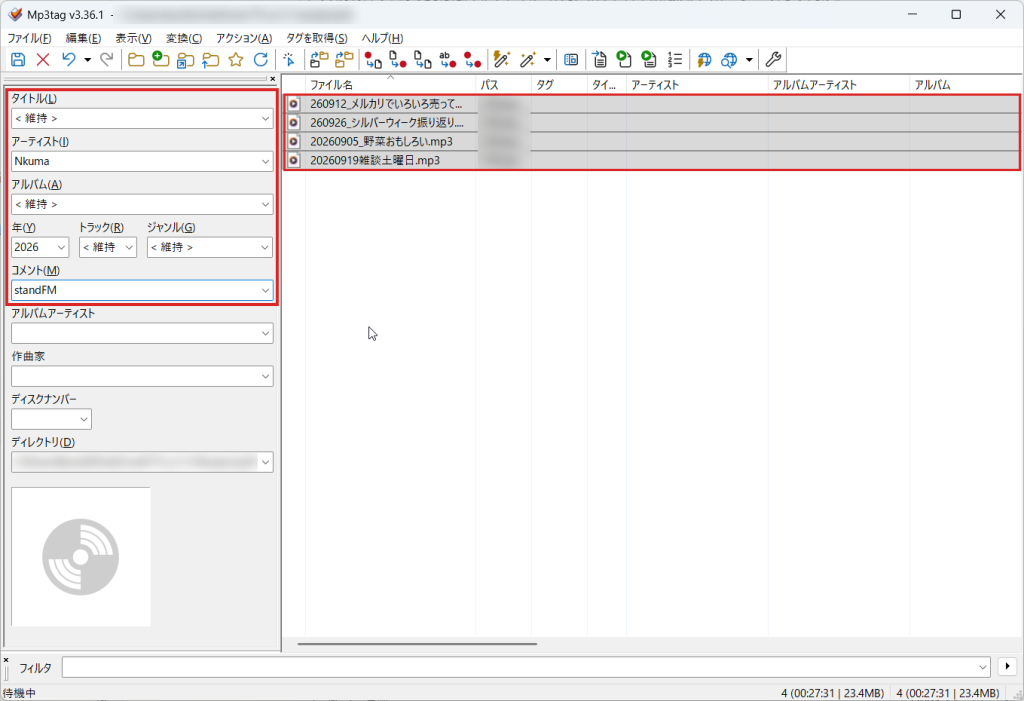The height and width of the screenshot is (701, 1024).
Task: Open Extended tags panel icon
Action: [x=571, y=60]
